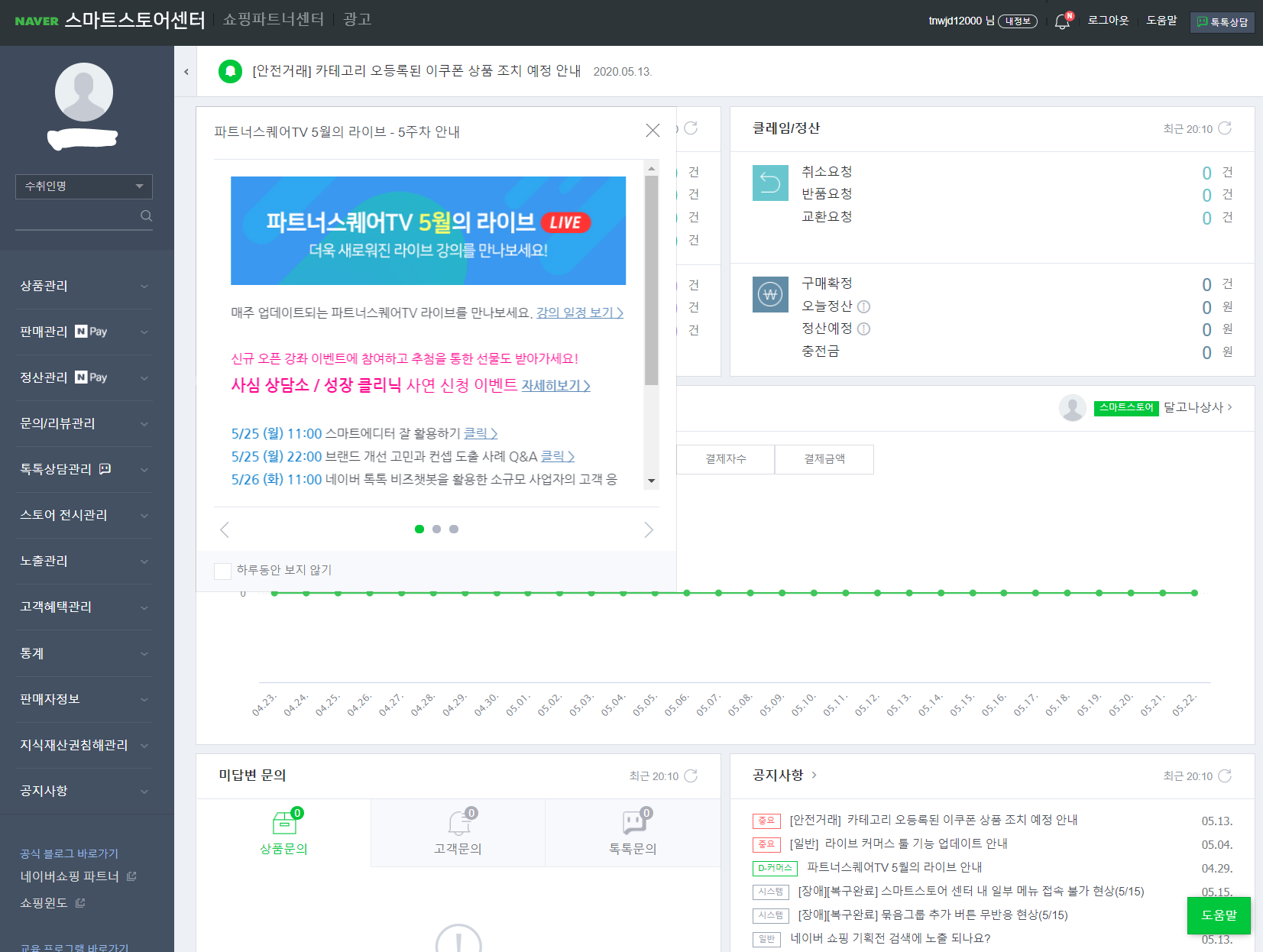
Task: Expand 공지사항 sidebar menu
Action: [84, 791]
